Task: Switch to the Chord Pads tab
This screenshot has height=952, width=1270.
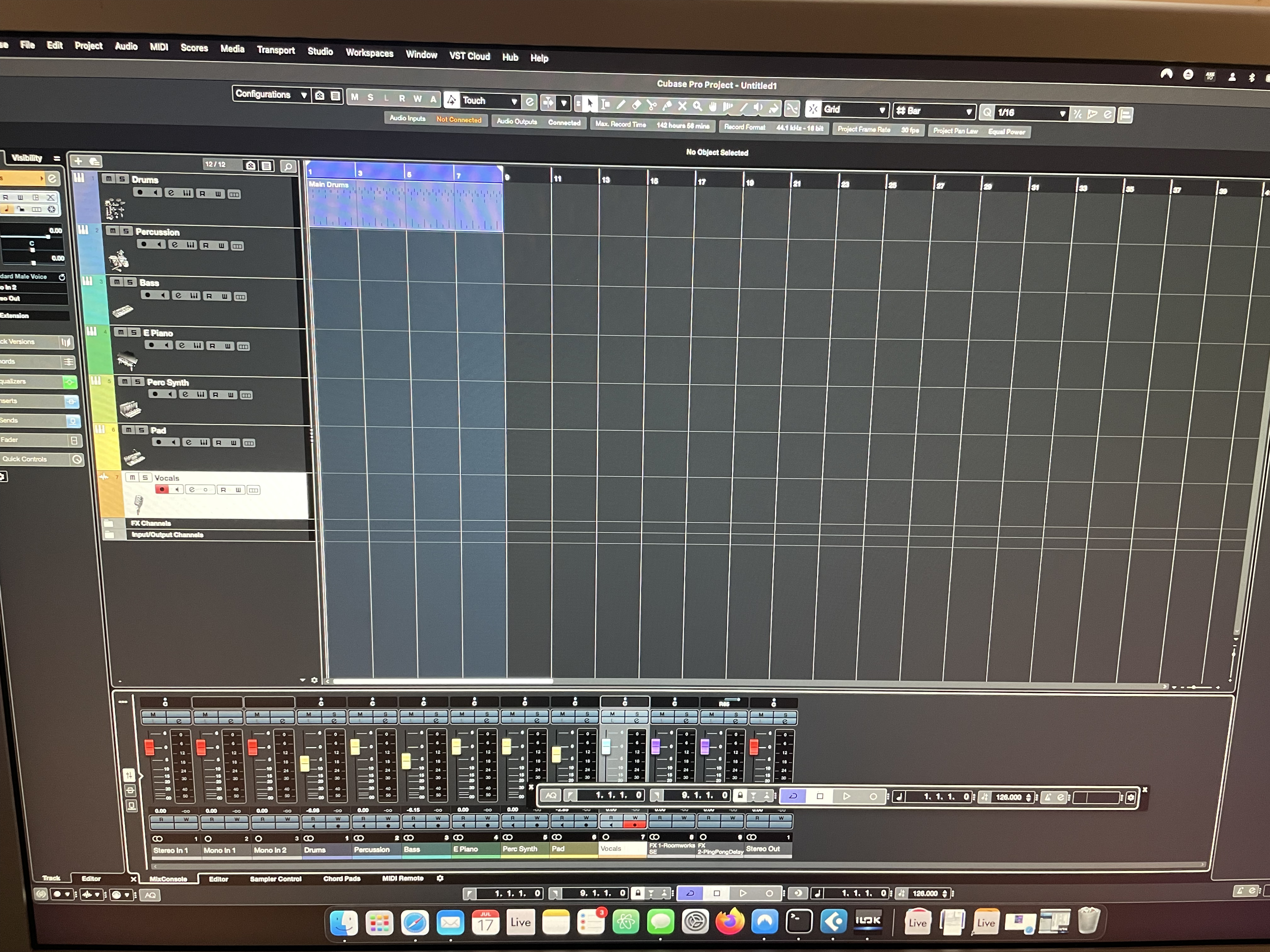Action: pos(342,879)
